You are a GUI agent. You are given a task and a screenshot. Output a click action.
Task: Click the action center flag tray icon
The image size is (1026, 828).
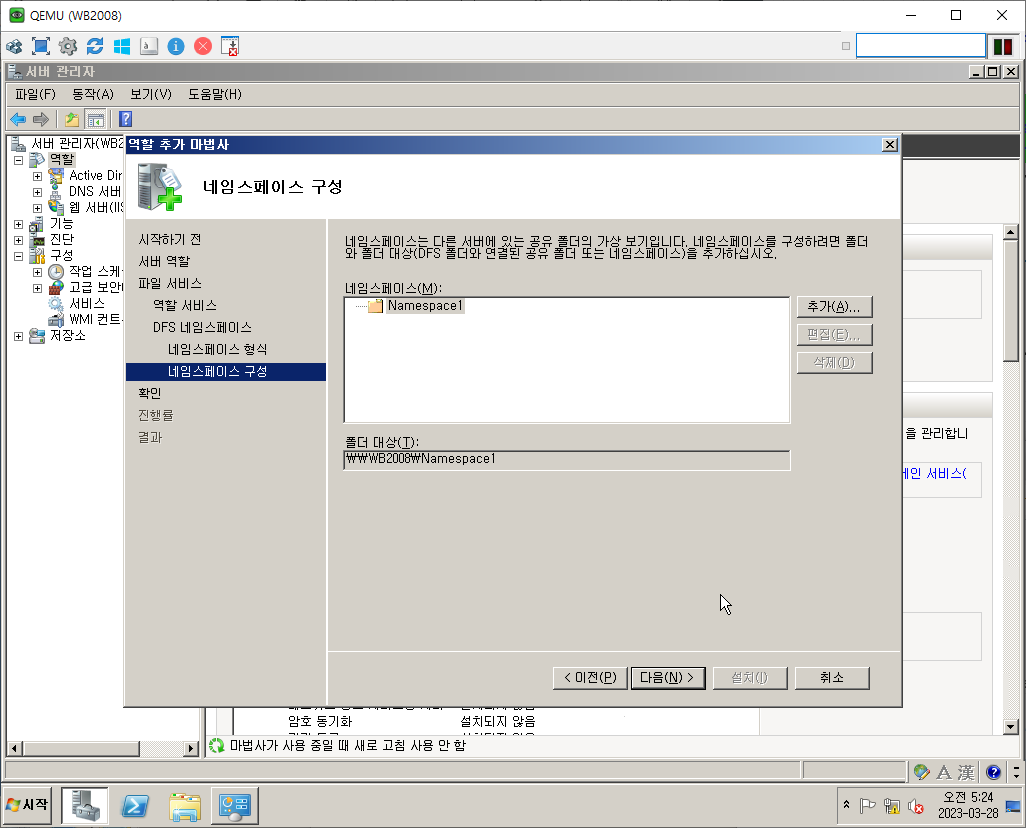pos(868,806)
